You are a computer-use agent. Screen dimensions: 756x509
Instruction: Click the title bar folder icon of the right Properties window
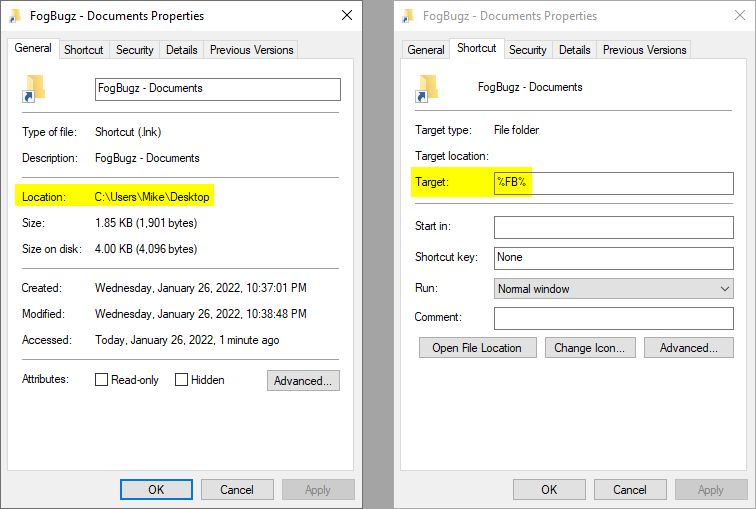pyautogui.click(x=408, y=16)
